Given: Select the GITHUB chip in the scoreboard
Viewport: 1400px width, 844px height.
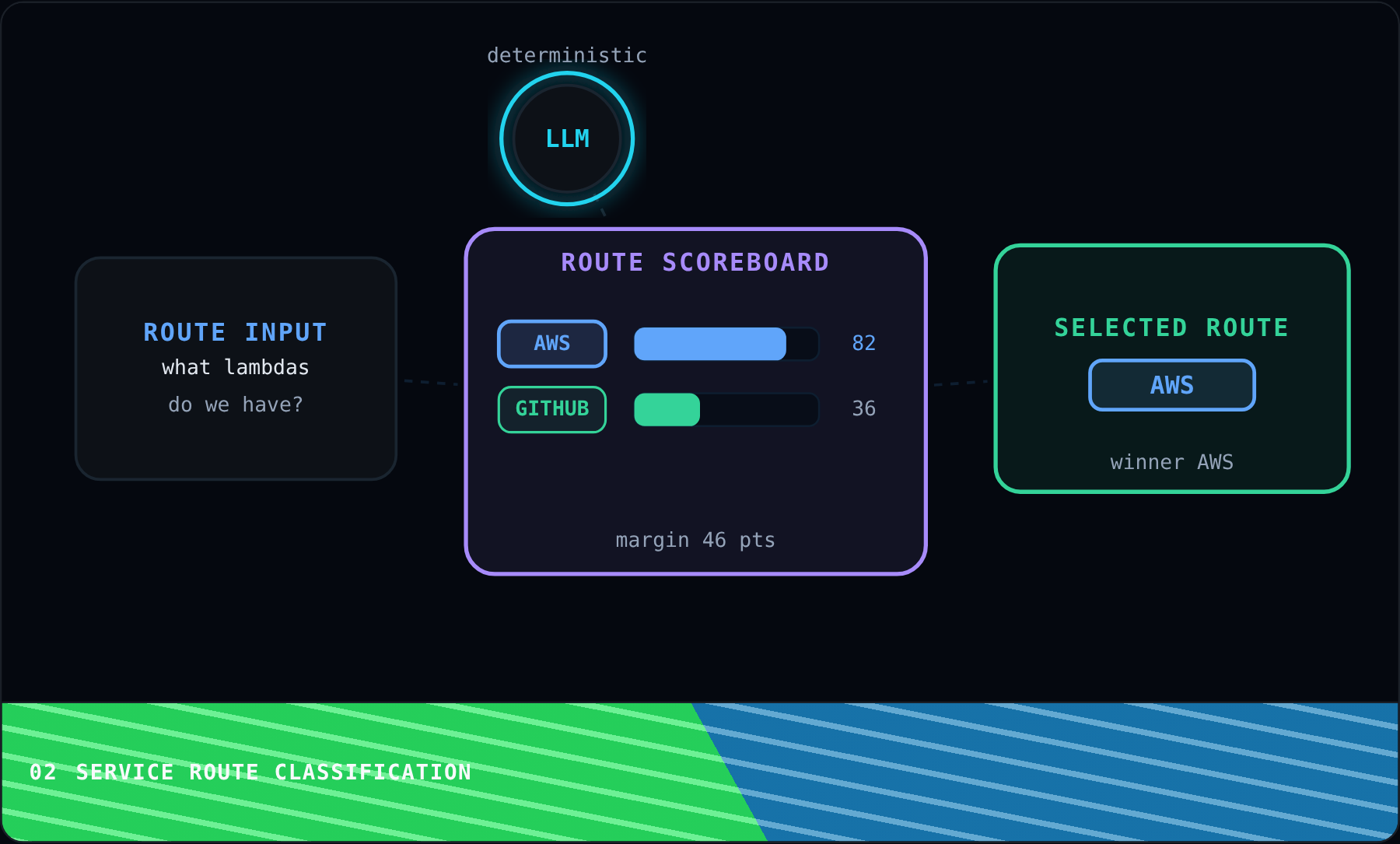Looking at the screenshot, I should tap(552, 409).
